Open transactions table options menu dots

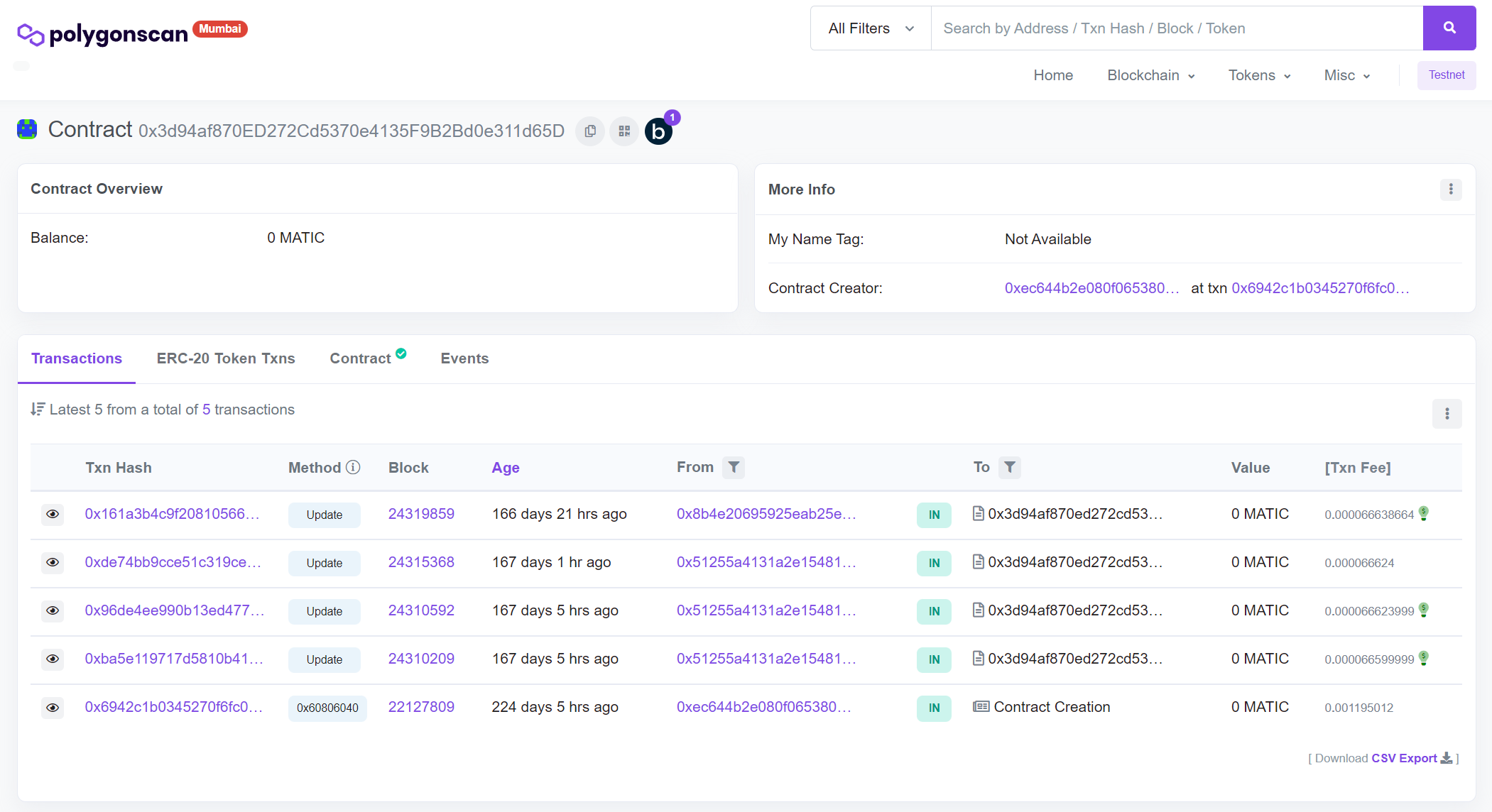[x=1447, y=414]
